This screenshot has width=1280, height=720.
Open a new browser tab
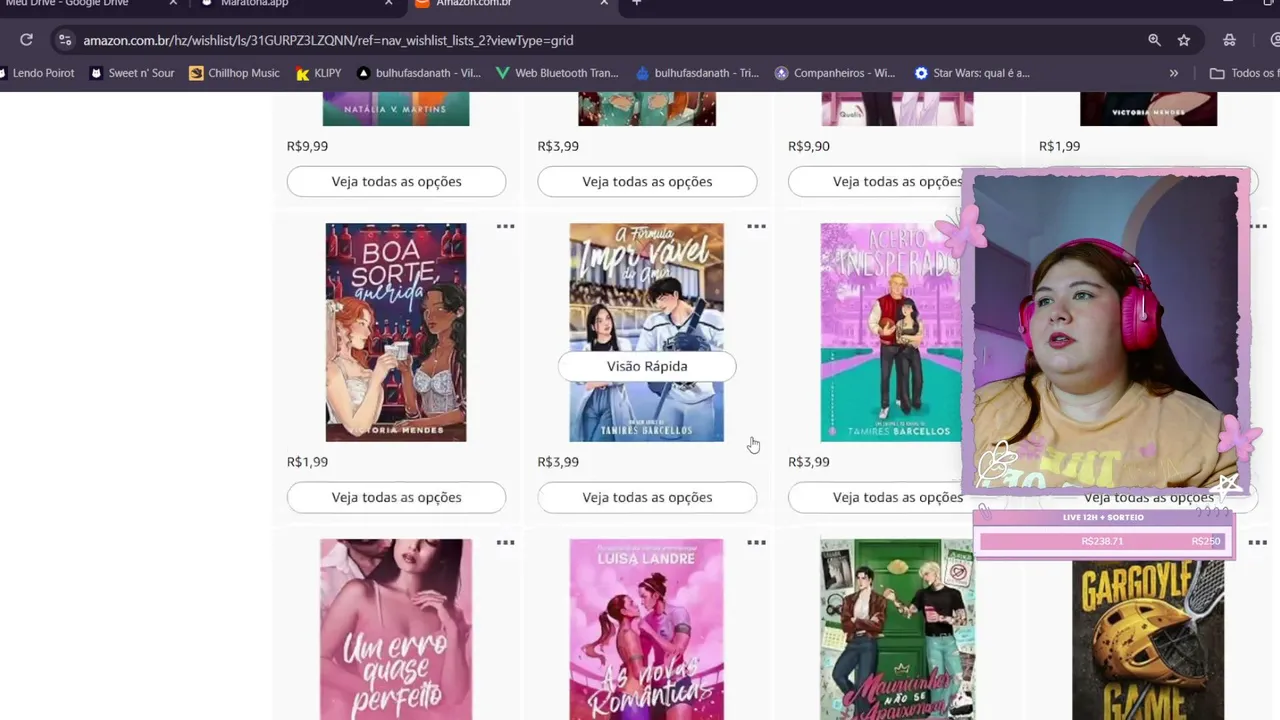[x=636, y=3]
